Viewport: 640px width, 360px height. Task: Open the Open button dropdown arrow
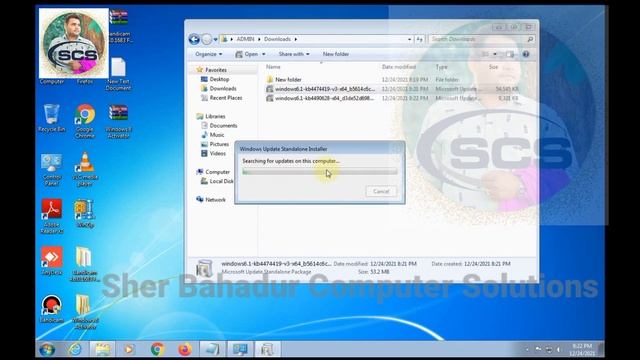(x=264, y=54)
